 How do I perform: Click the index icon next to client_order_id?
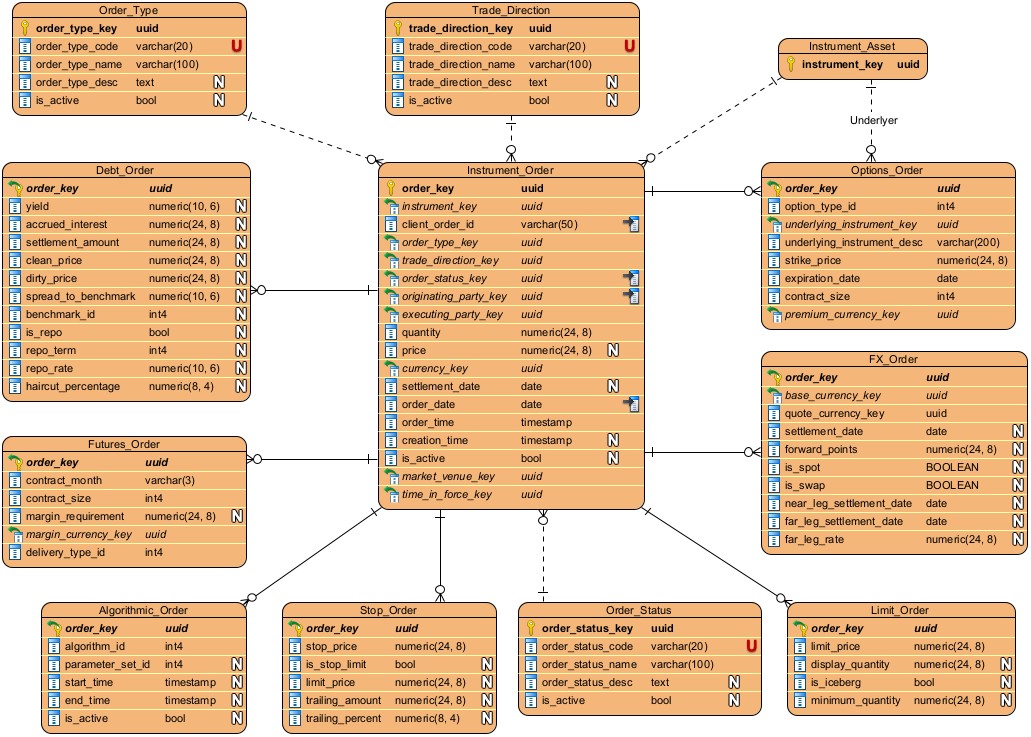pyautogui.click(x=631, y=225)
